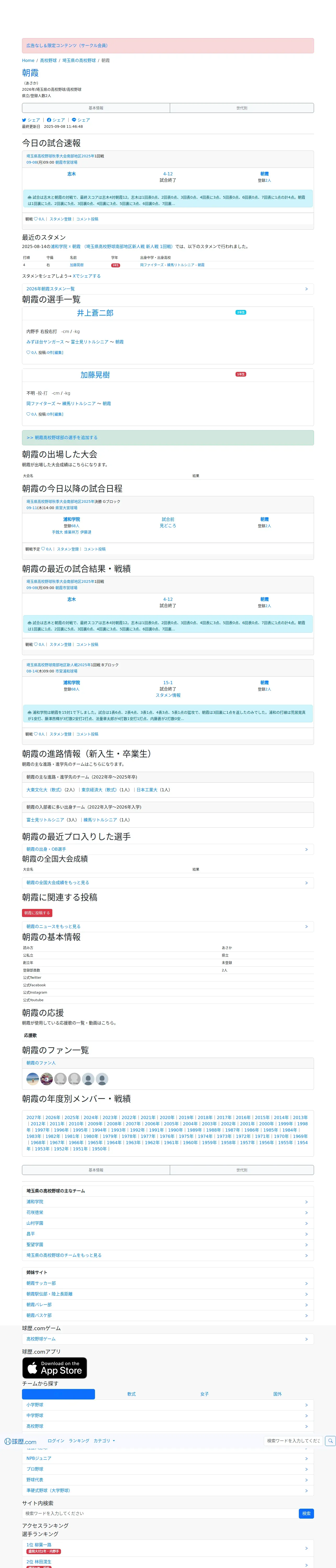Image resolution: width=336 pixels, height=1568 pixels.
Task: Click スタメン情報 link in 15-1 match
Action: pyautogui.click(x=168, y=695)
